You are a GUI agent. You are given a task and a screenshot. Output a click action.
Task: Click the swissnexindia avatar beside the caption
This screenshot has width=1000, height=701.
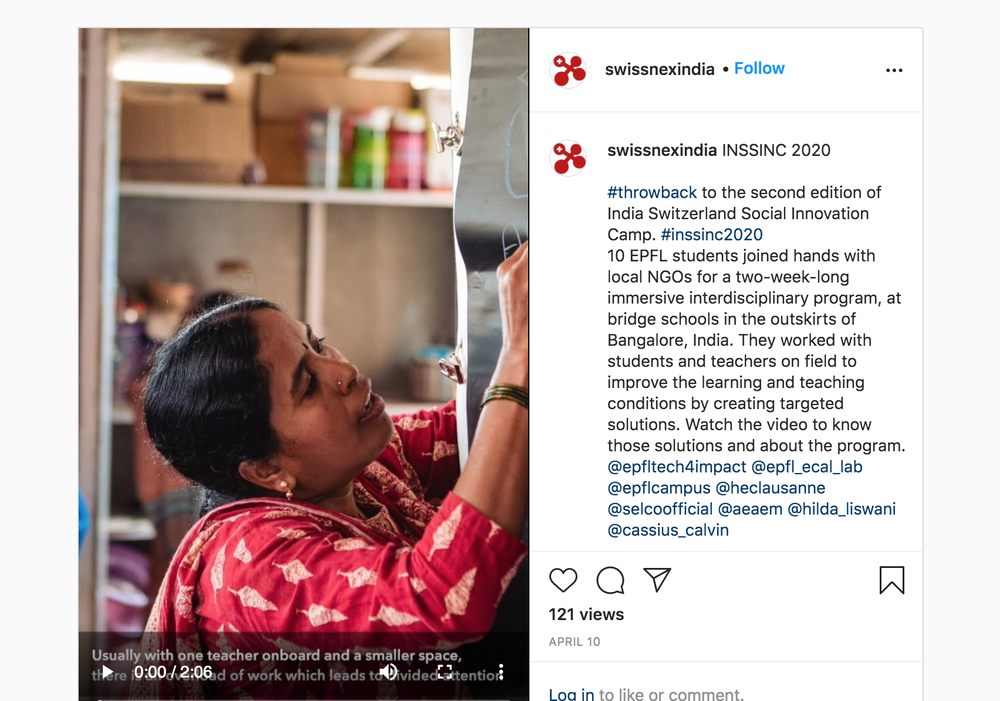pos(568,158)
